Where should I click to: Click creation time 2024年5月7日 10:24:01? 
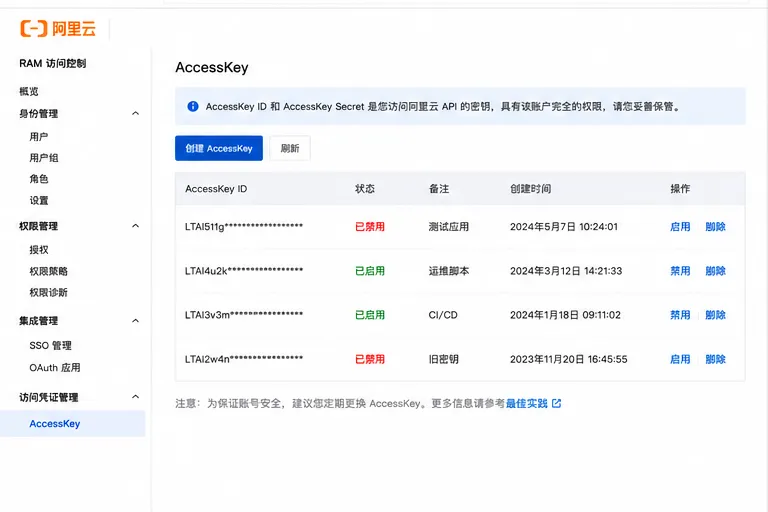click(x=564, y=227)
